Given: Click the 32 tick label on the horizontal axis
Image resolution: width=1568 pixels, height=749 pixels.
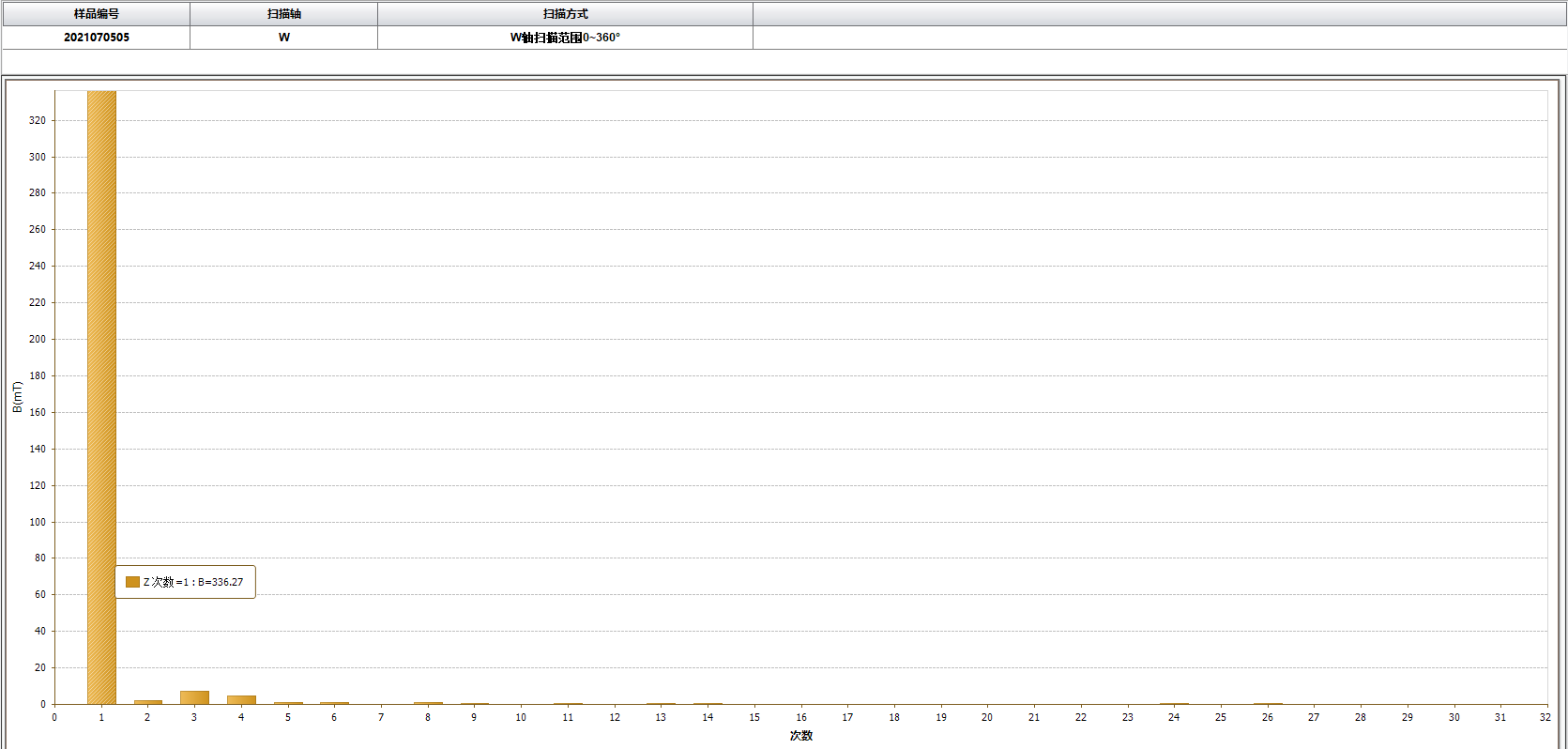Looking at the screenshot, I should click(1545, 717).
